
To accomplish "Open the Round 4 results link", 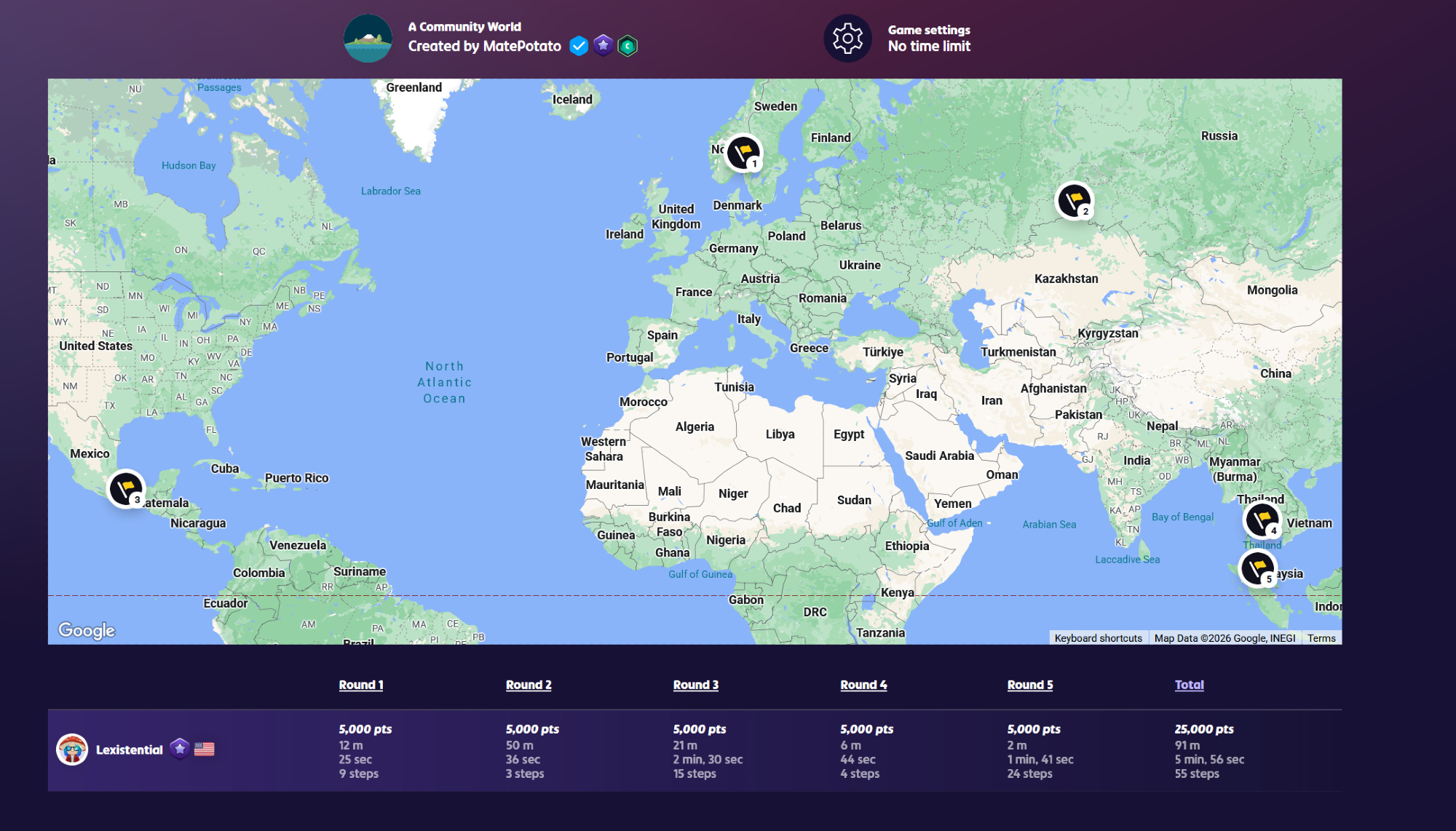I will [863, 685].
